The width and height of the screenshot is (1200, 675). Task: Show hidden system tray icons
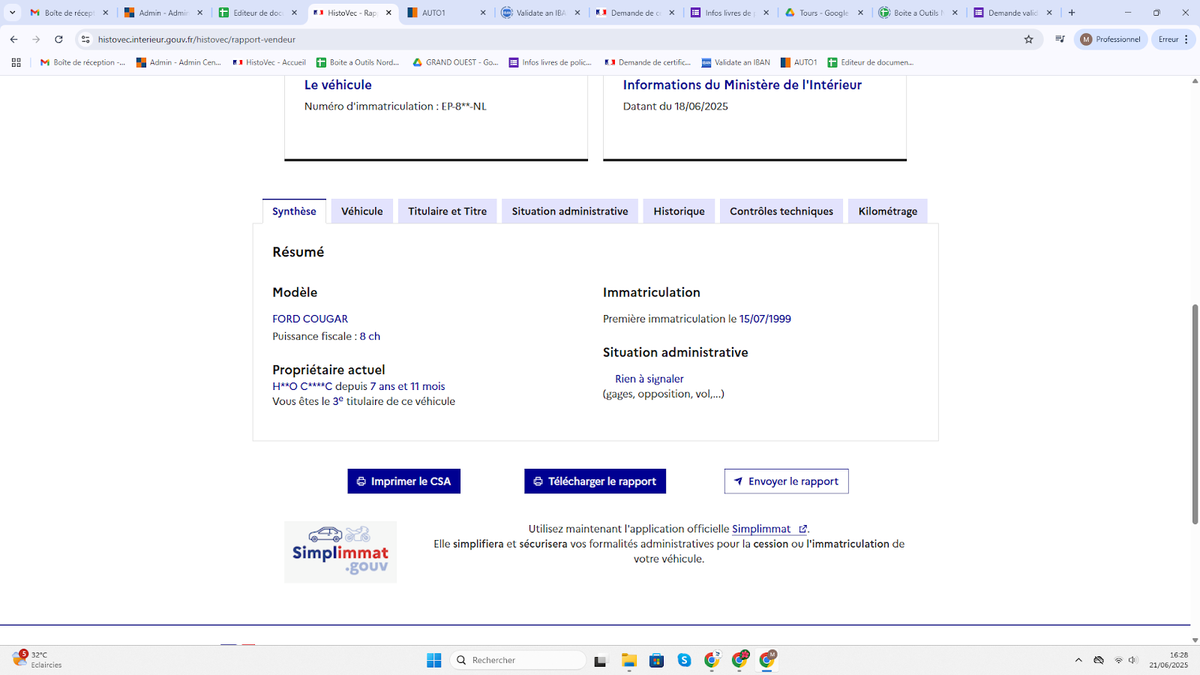1078,660
